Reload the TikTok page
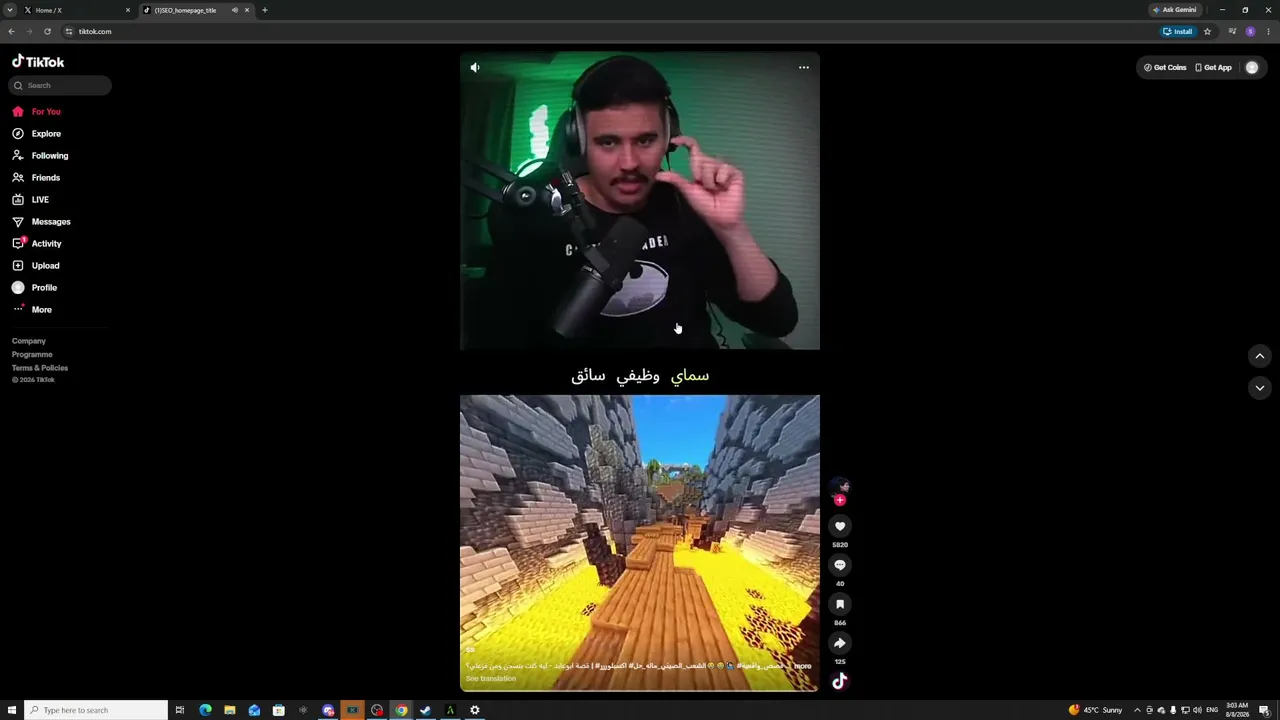Screen dimensions: 1280x720 (x=47, y=32)
